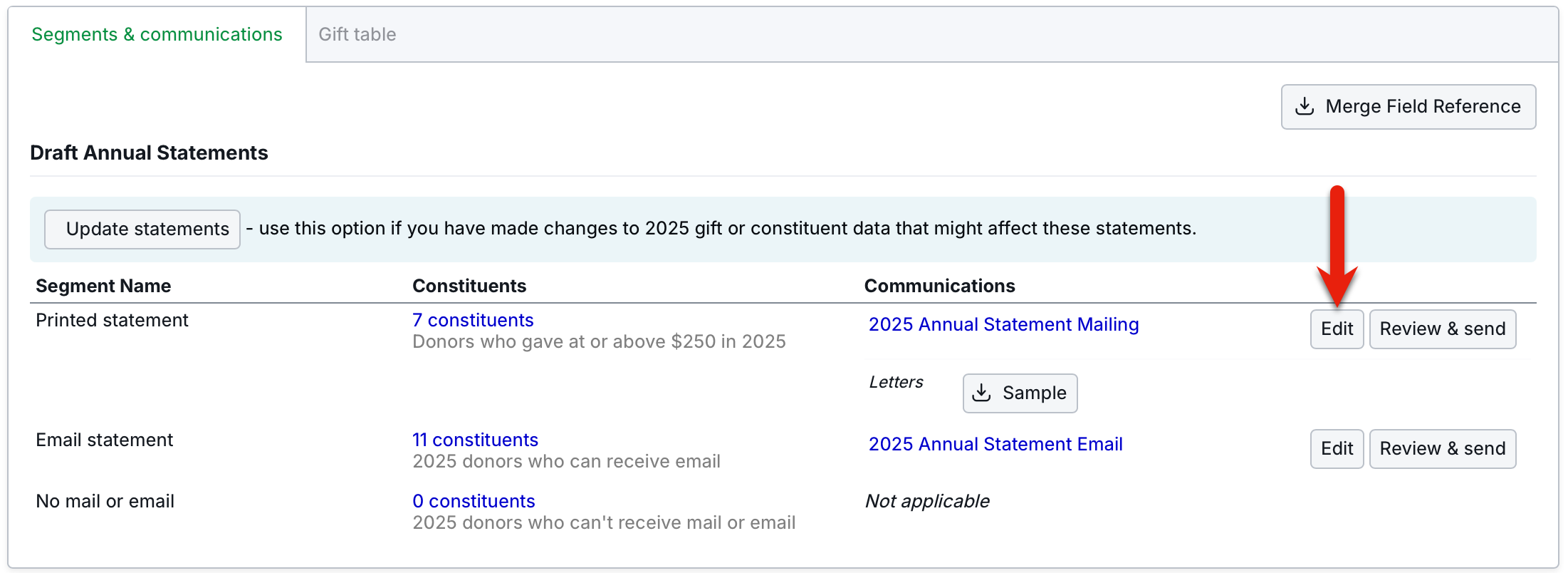Click the Draft Annual Statements heading
Screen dimensions: 1568x573
pyautogui.click(x=149, y=153)
